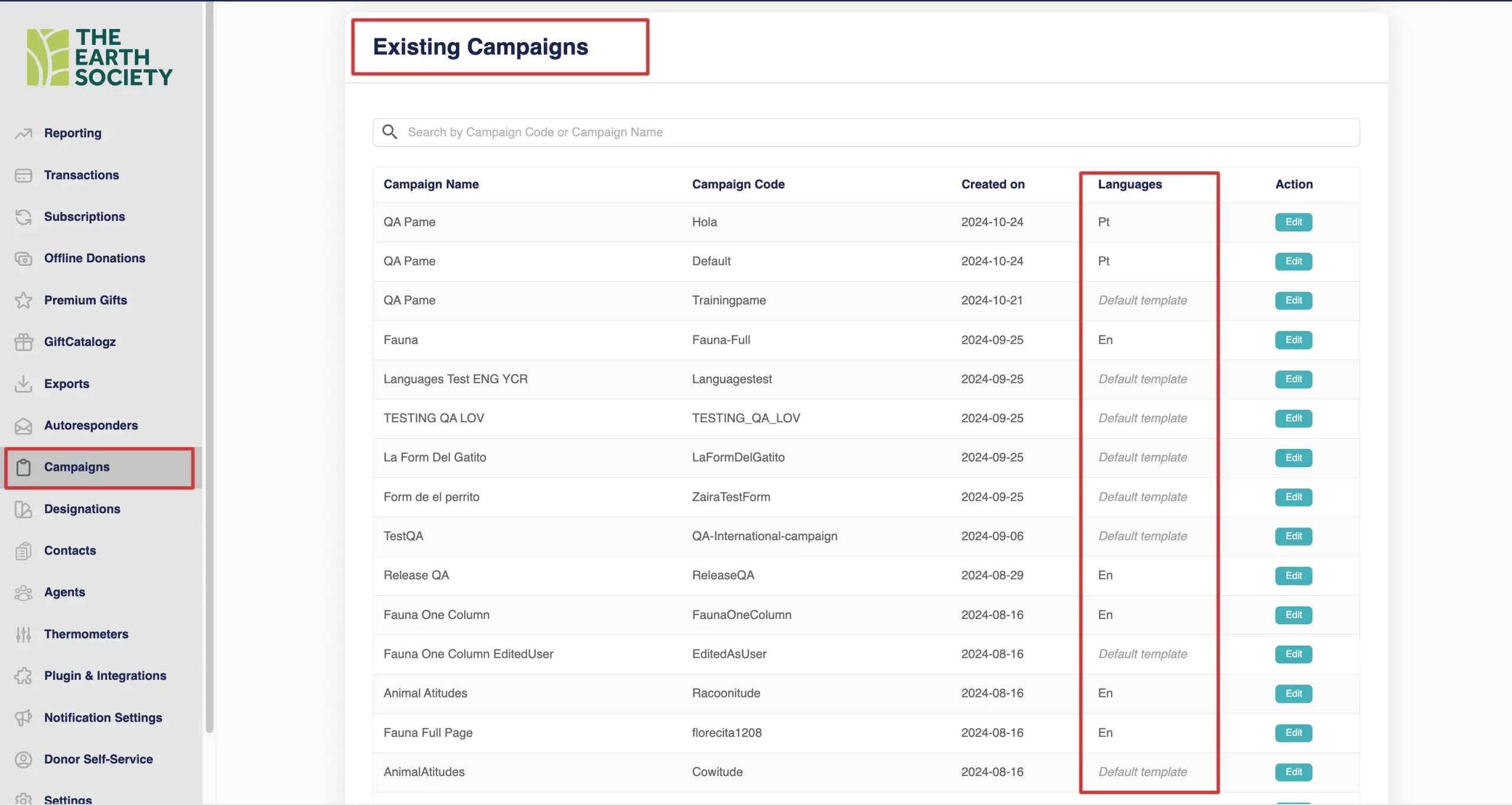Open the Designations menu item

[x=82, y=509]
